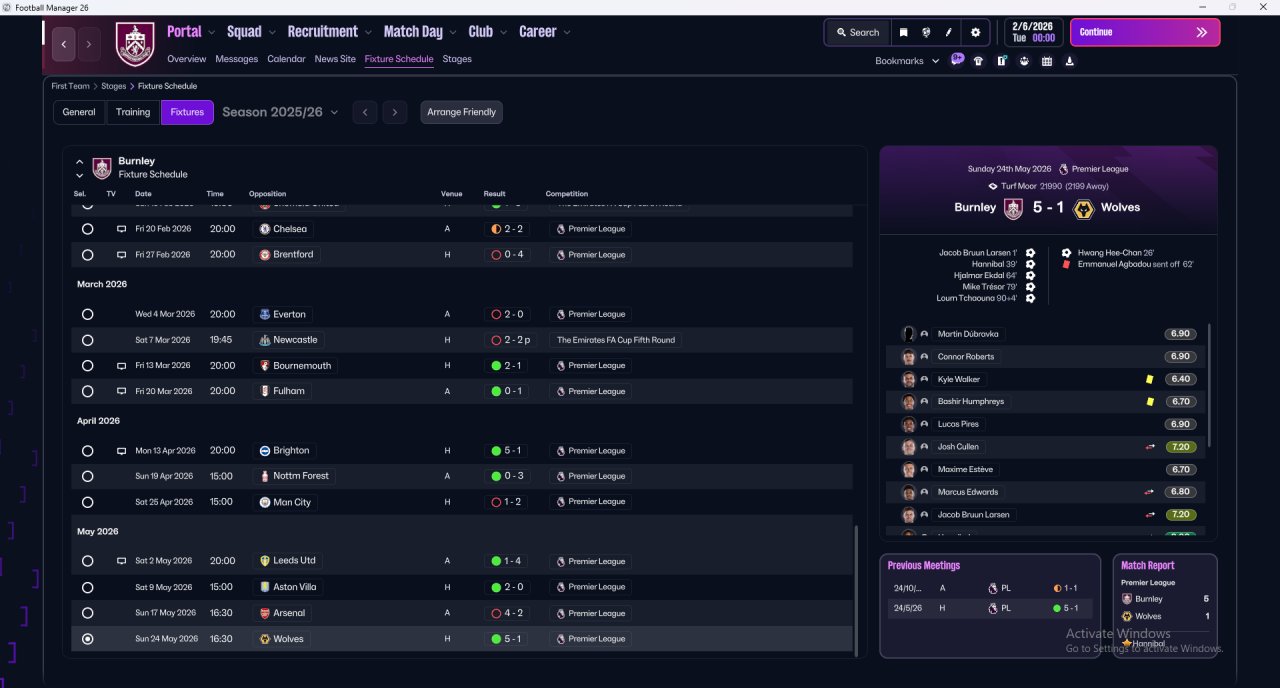Click the pencil edit icon
The width and height of the screenshot is (1280, 688).
pyautogui.click(x=949, y=32)
